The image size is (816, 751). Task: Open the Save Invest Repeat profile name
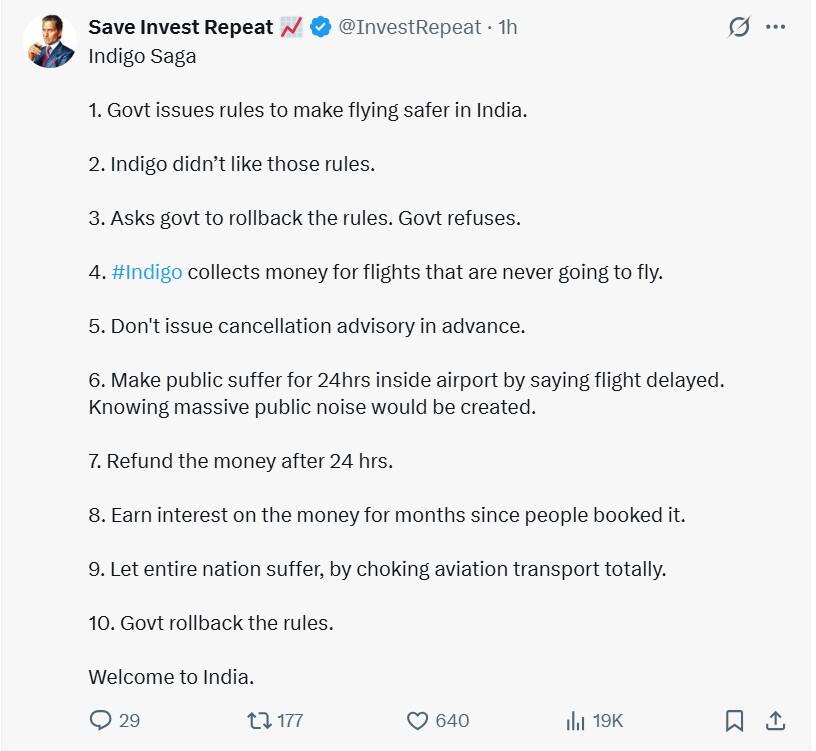[180, 28]
